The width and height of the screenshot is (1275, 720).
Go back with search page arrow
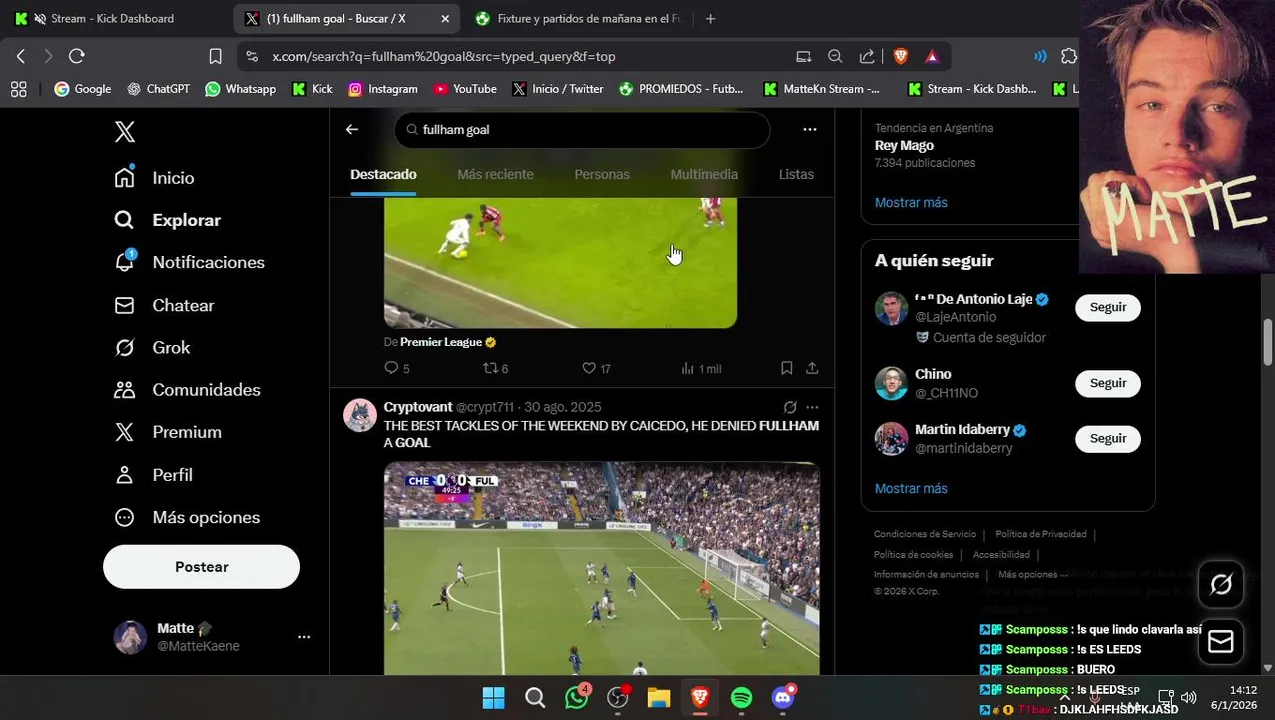tap(352, 129)
